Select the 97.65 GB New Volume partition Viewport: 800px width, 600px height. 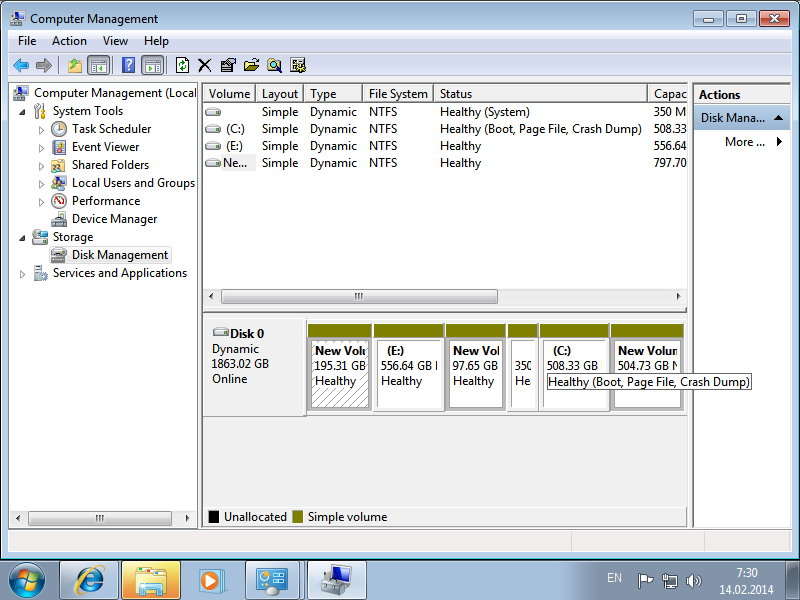tap(476, 373)
